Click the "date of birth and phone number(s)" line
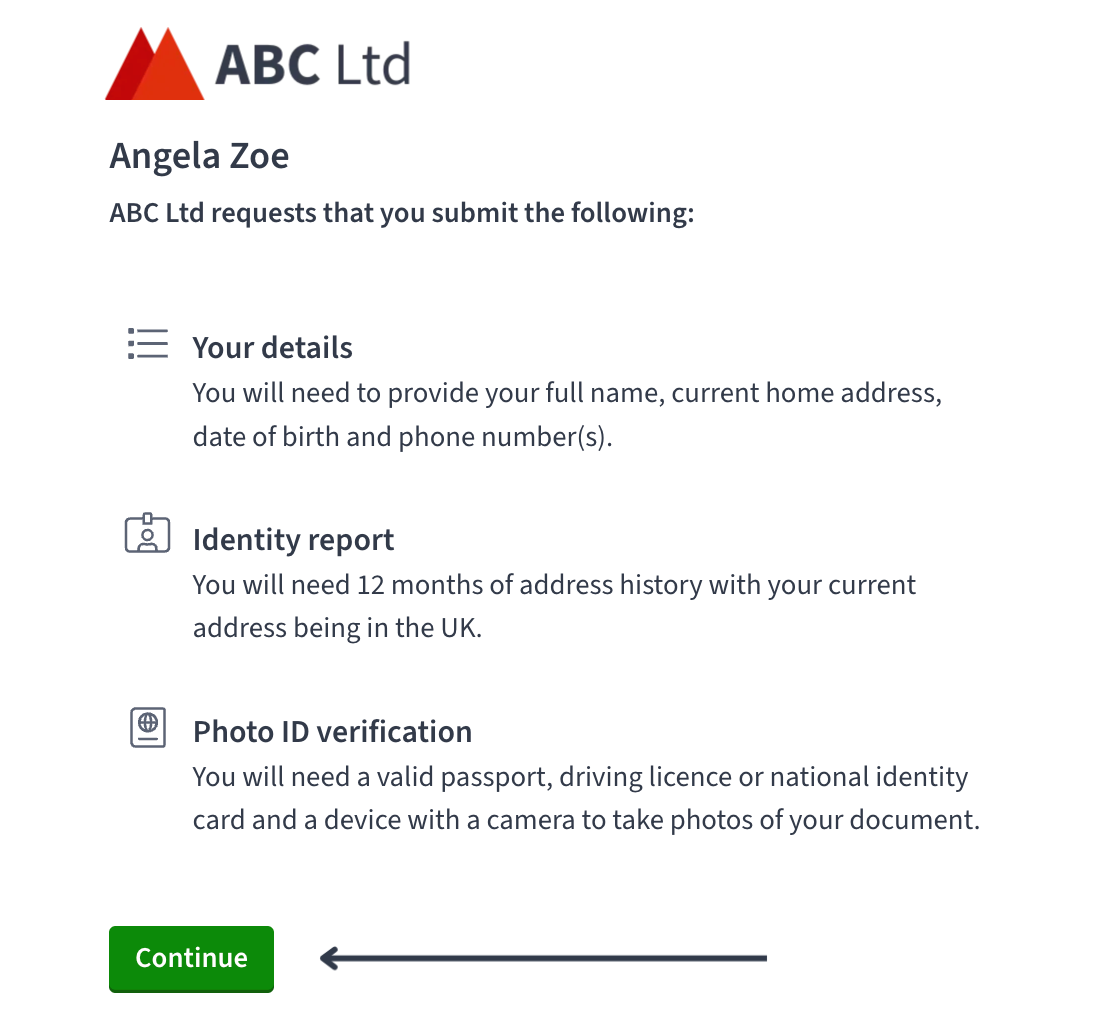The width and height of the screenshot is (1110, 1024). [402, 437]
